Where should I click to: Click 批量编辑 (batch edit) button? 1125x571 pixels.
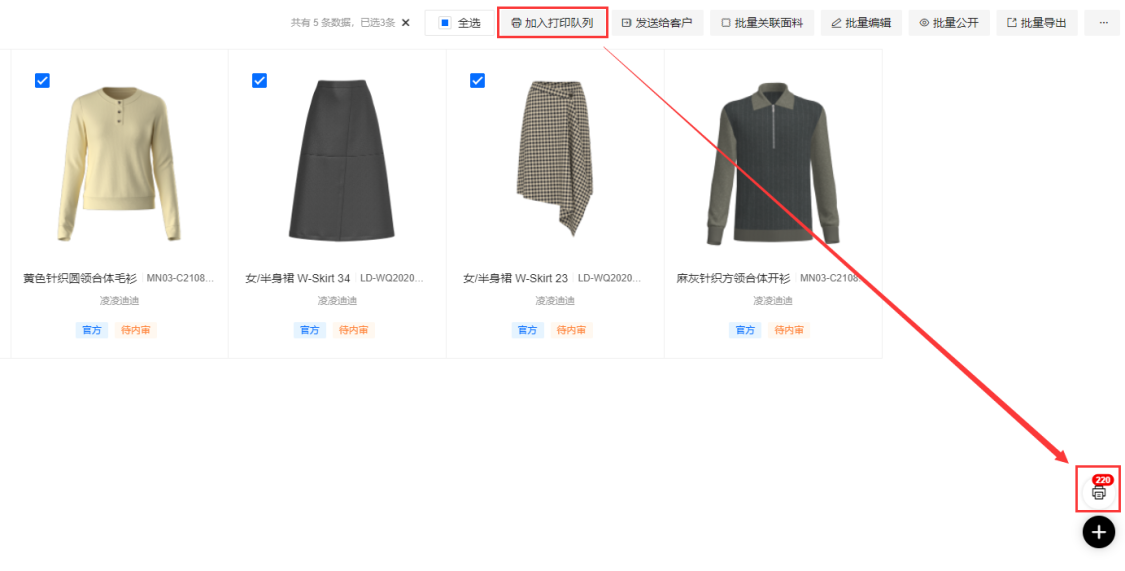click(861, 23)
